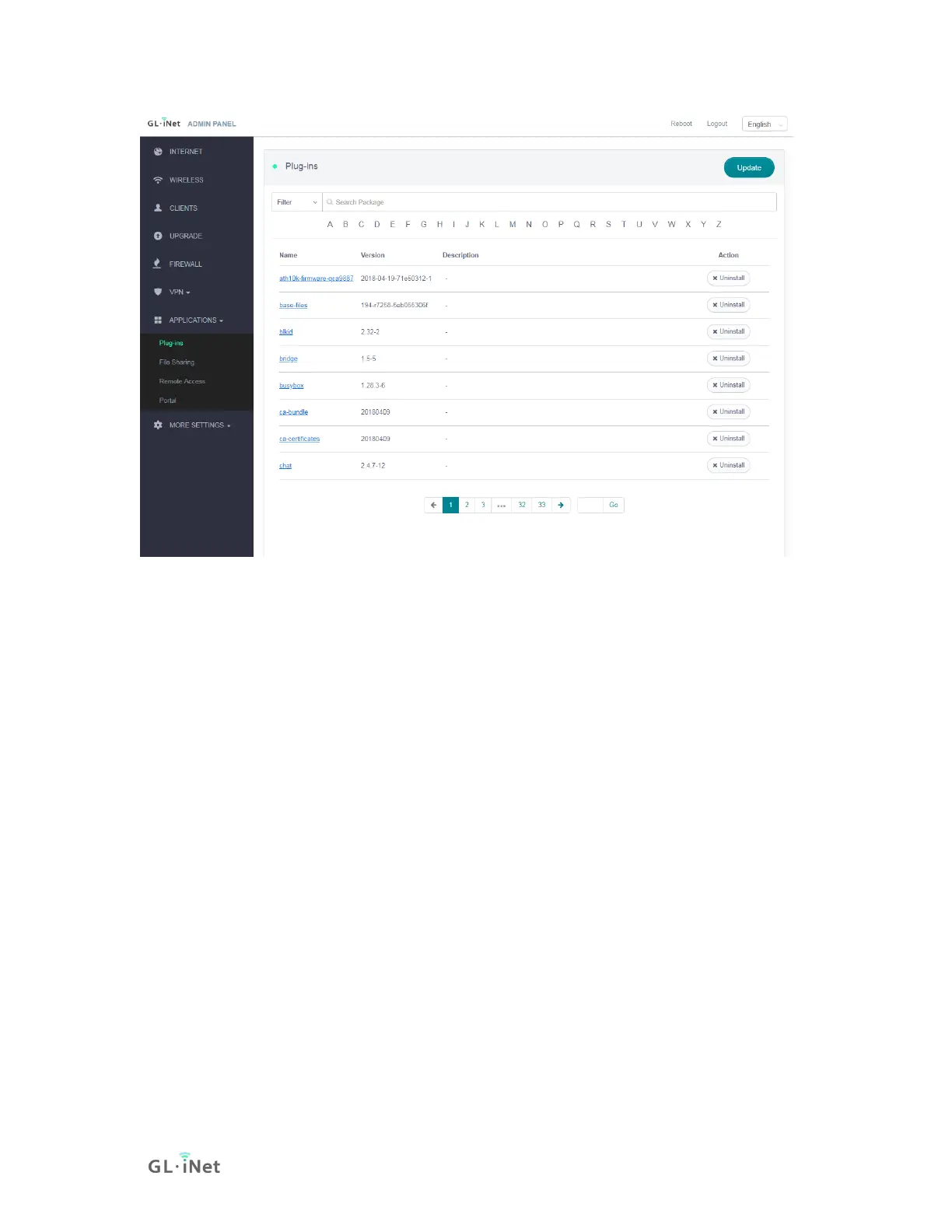Viewport: 952px width, 1232px height.
Task: Open ca-bundle package link
Action: pos(294,412)
